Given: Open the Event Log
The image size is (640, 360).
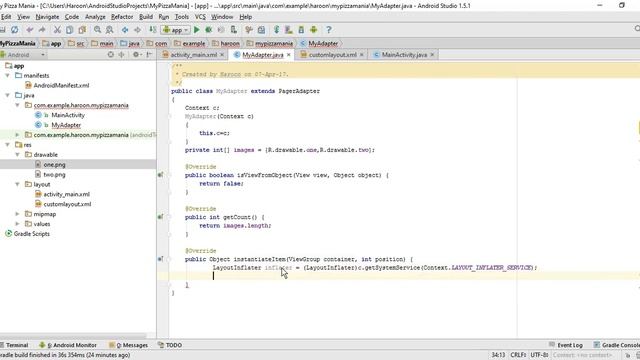Looking at the screenshot, I should (566, 345).
